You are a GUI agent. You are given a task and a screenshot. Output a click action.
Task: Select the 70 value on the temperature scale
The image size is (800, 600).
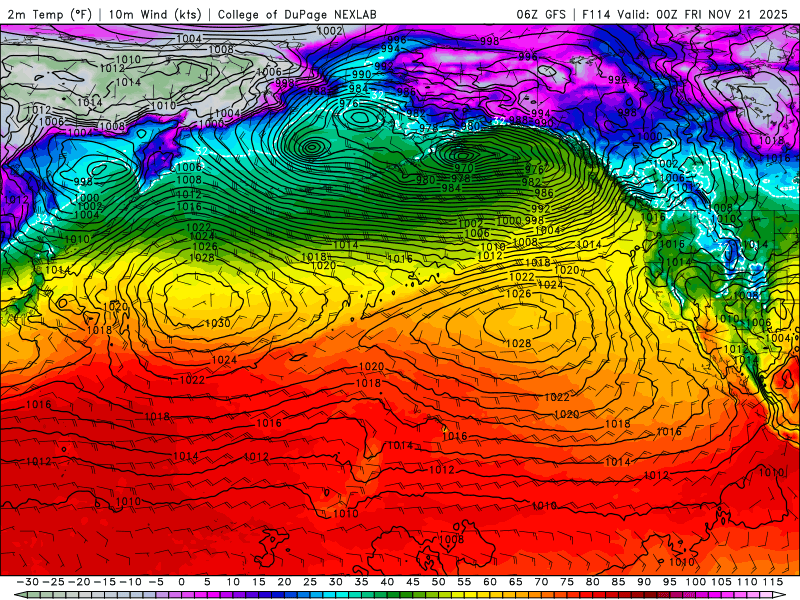tap(541, 582)
